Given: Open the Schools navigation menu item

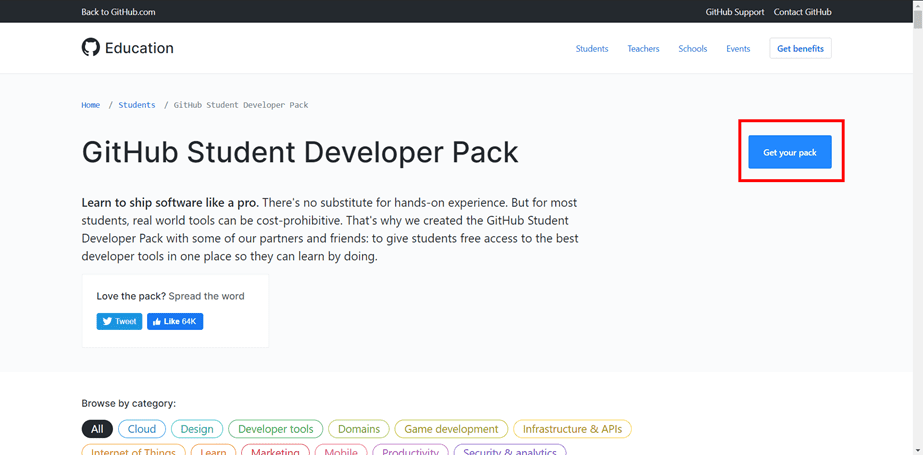Looking at the screenshot, I should pos(692,48).
